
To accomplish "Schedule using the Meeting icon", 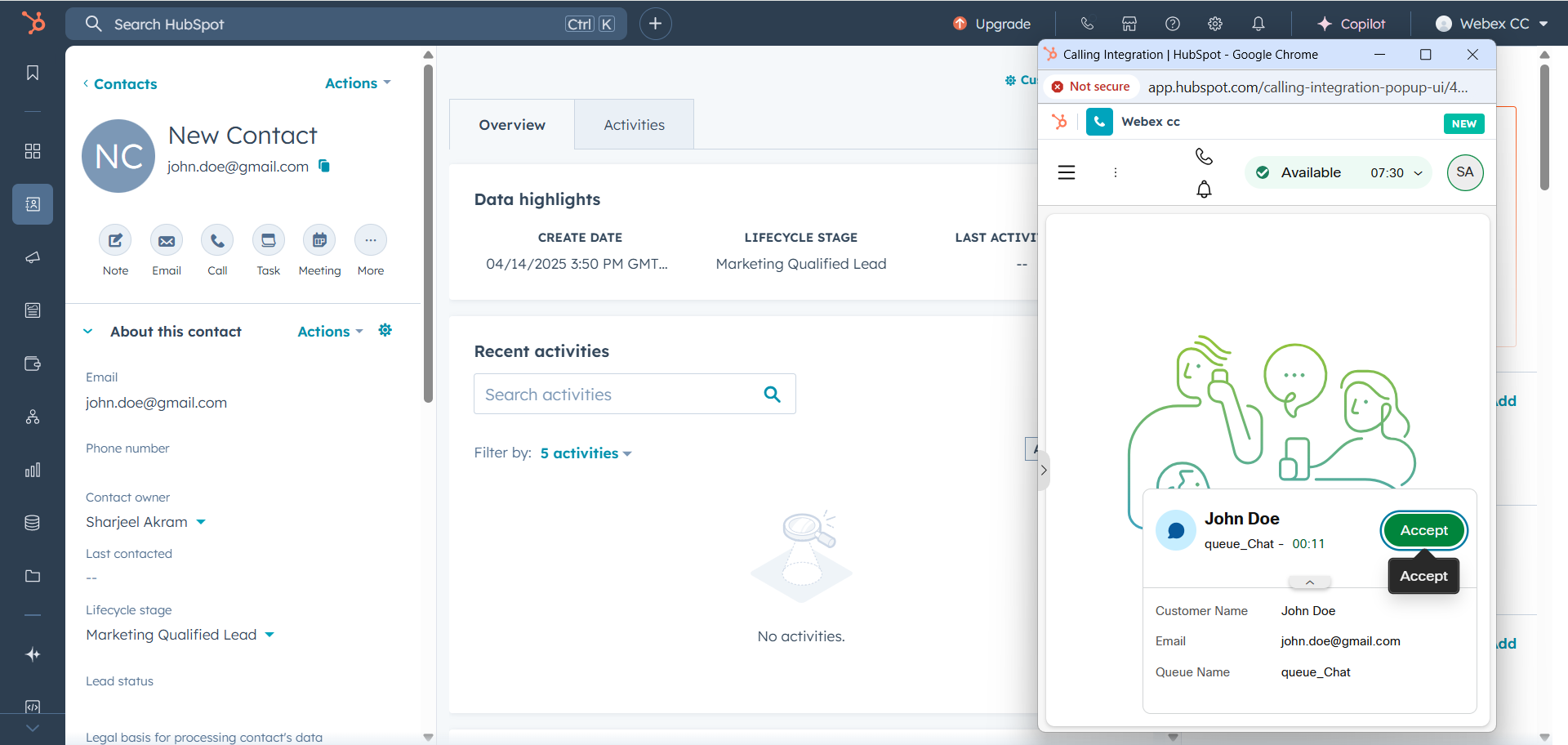I will 319,240.
